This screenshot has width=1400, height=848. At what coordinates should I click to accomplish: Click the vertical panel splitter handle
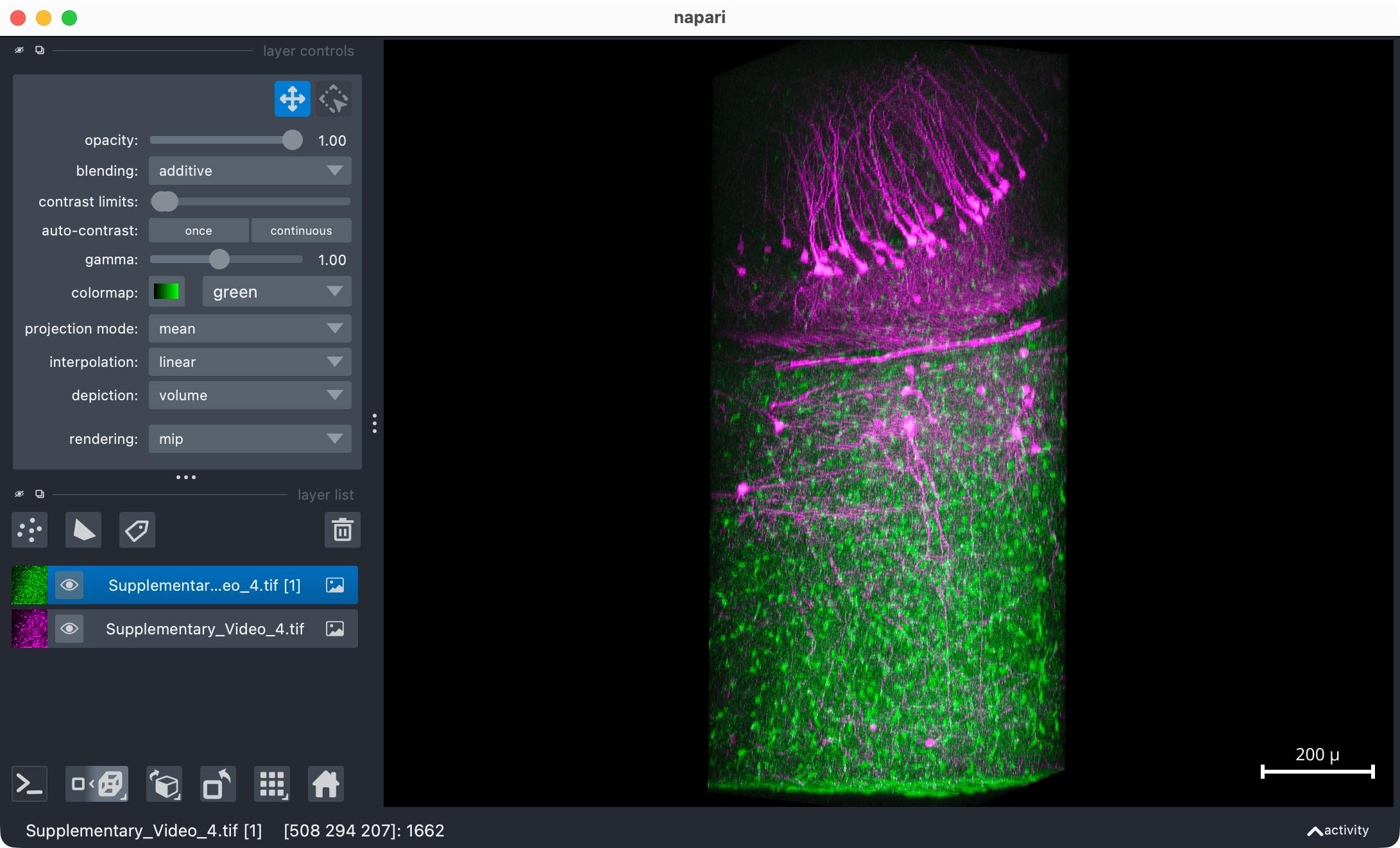tap(375, 423)
